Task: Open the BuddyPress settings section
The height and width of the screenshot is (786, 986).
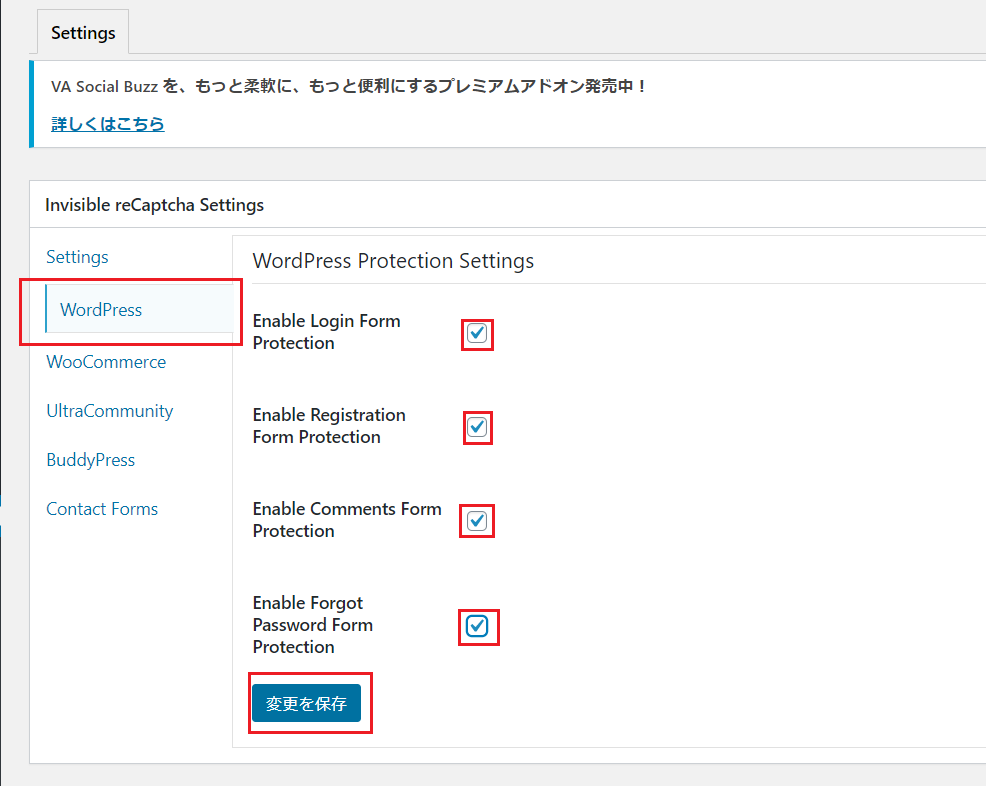Action: point(90,460)
